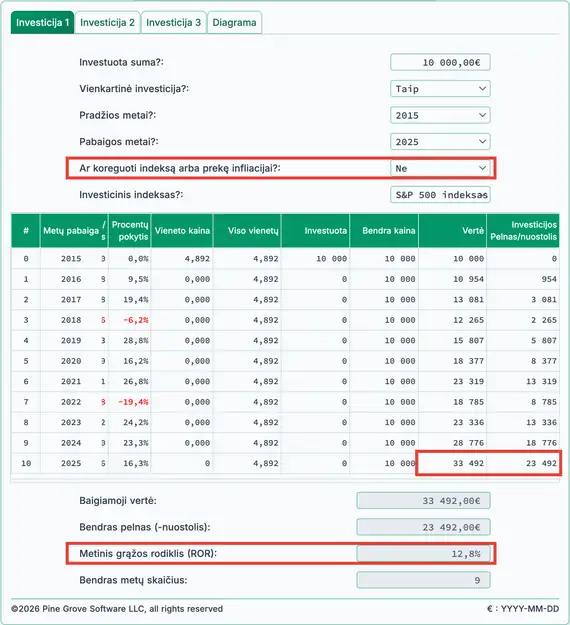Screen dimensions: 570x625
Task: Edit the Investuota suma amount field
Action: point(440,62)
